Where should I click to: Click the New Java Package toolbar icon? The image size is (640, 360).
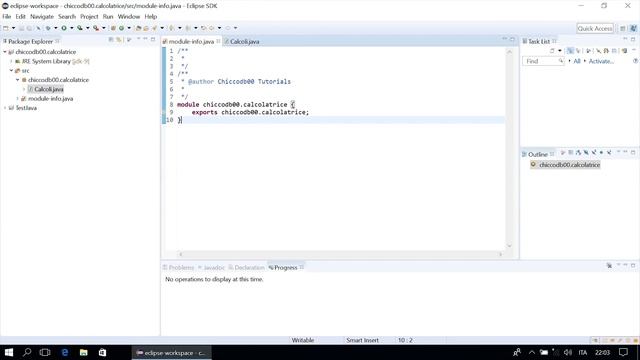click(113, 28)
